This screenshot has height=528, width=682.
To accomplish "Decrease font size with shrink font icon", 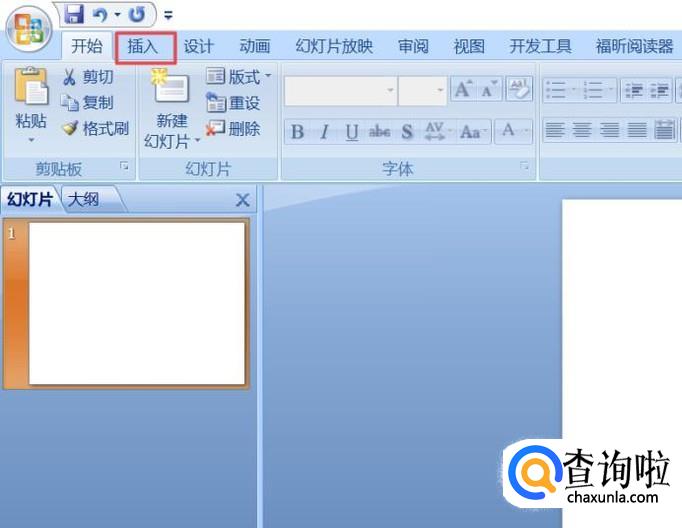I will [x=489, y=89].
